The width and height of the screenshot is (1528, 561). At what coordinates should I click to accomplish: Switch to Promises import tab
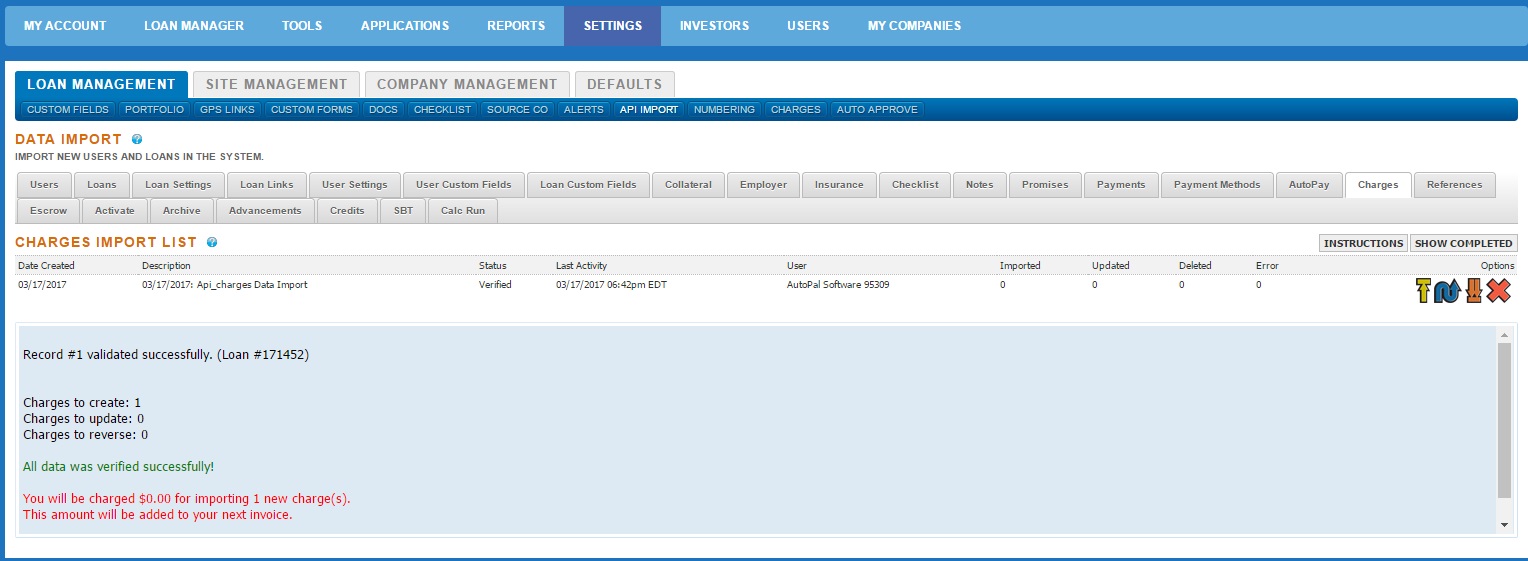pos(1045,185)
